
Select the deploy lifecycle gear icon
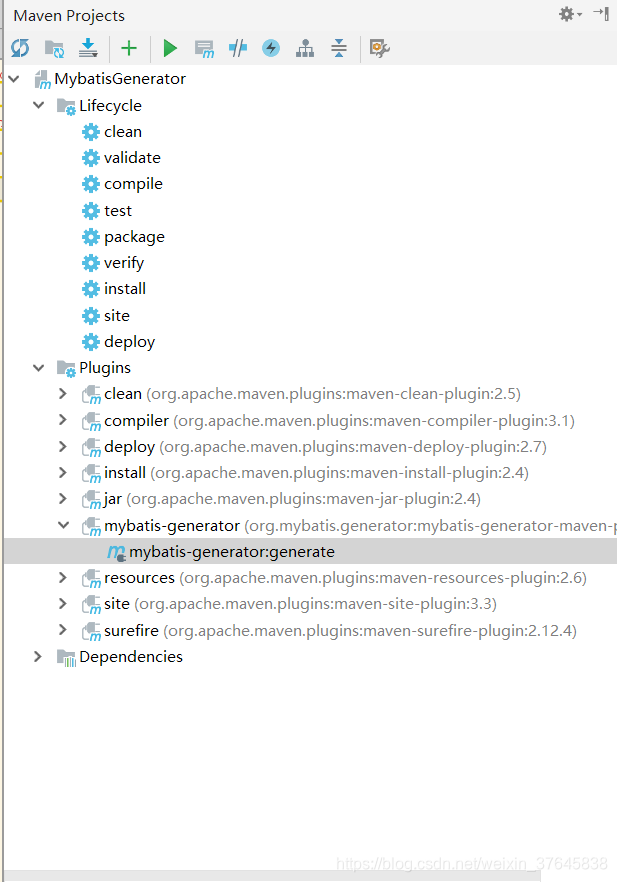91,341
